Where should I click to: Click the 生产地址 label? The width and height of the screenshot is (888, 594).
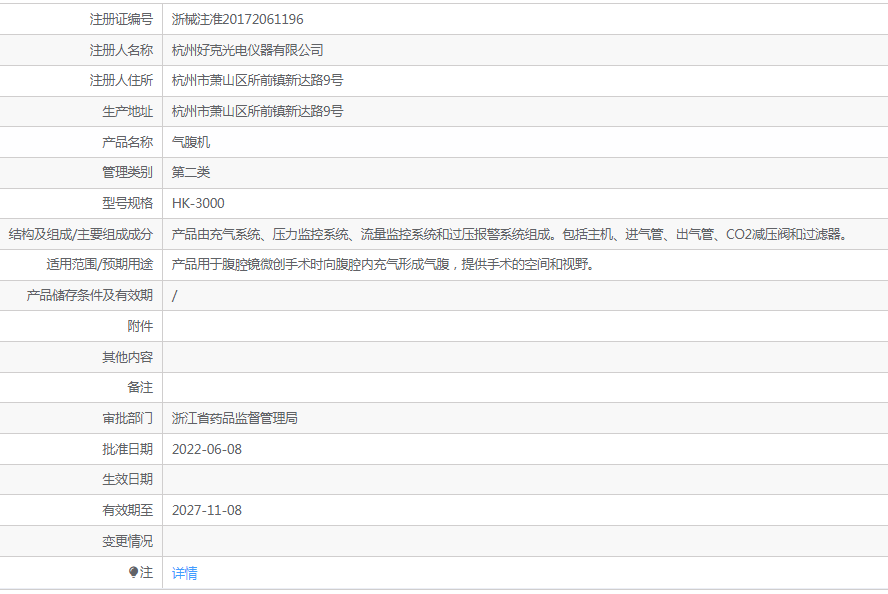click(x=127, y=112)
